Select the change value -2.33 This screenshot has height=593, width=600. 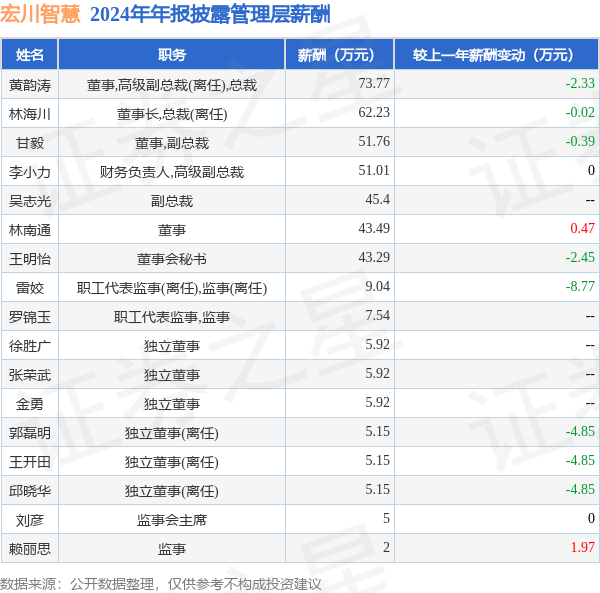(x=580, y=83)
